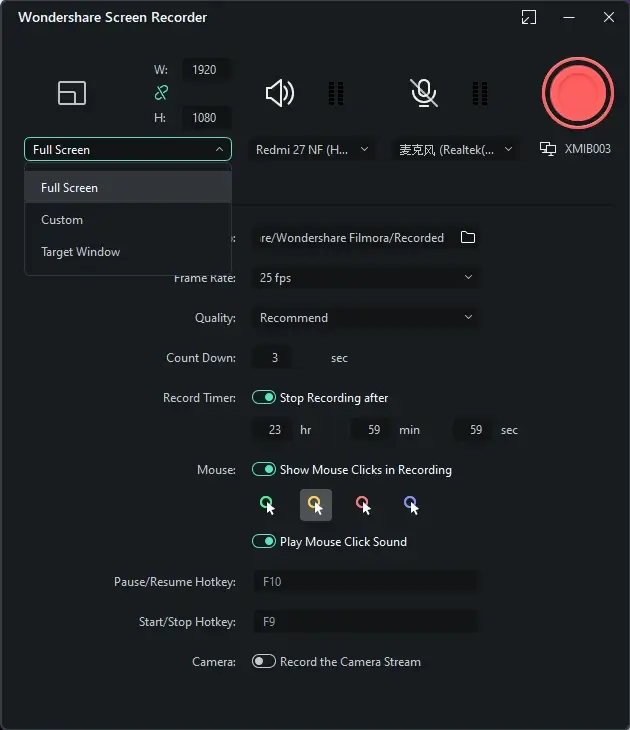Open the Redmi 27 NF audio dropdown

312,149
